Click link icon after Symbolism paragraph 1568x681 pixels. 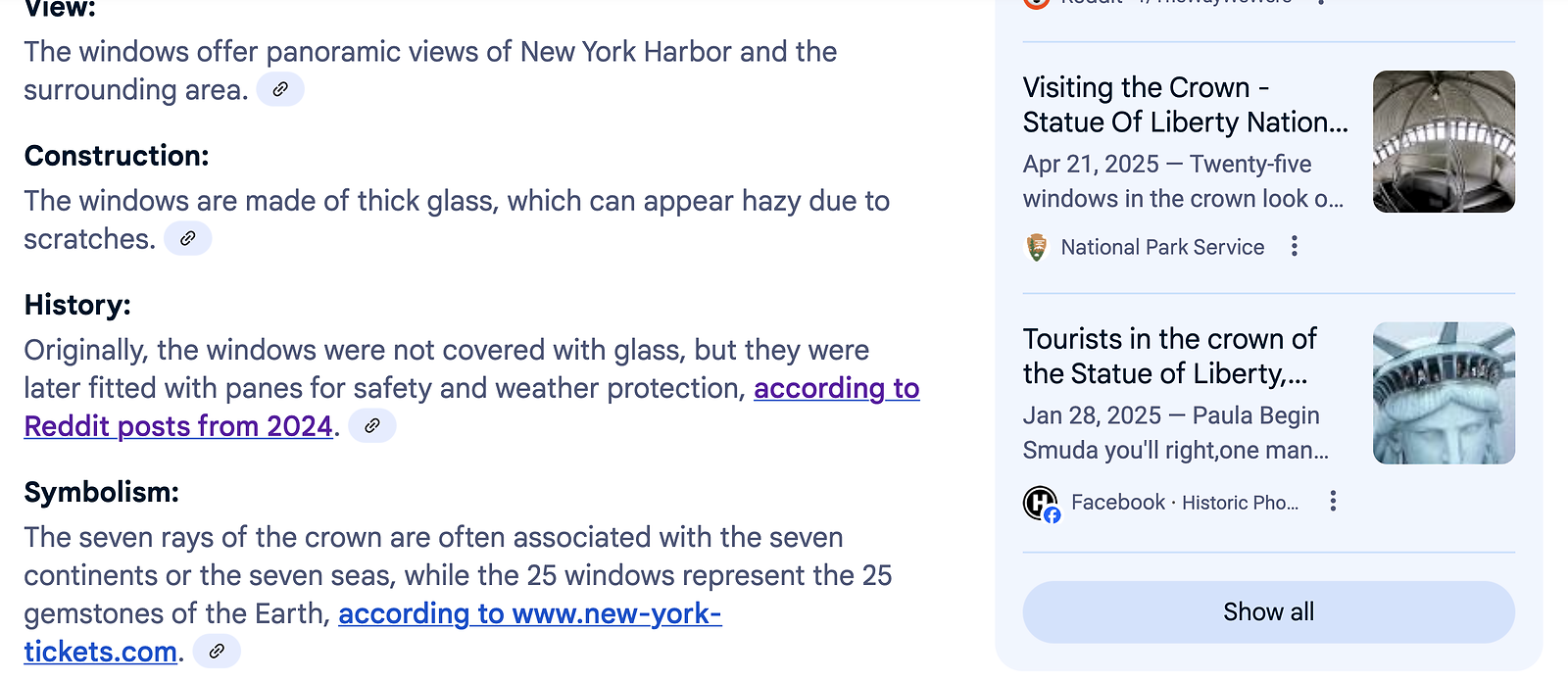coord(217,651)
